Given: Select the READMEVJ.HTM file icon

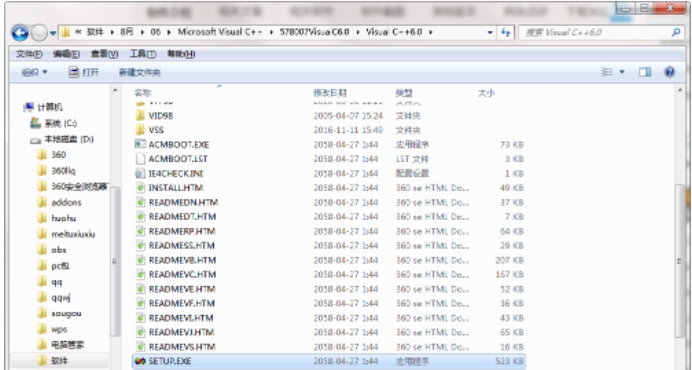Looking at the screenshot, I should (x=140, y=332).
